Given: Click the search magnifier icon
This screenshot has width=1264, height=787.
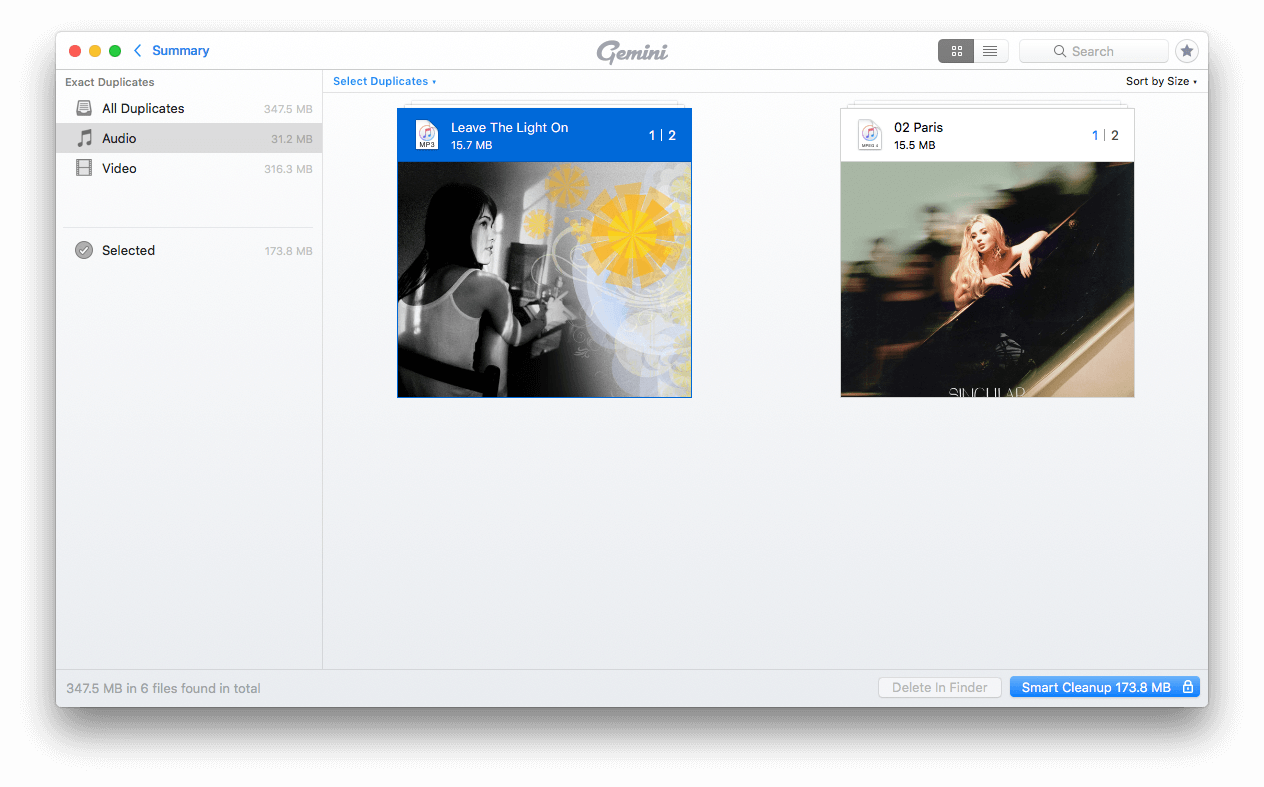Looking at the screenshot, I should 1059,51.
